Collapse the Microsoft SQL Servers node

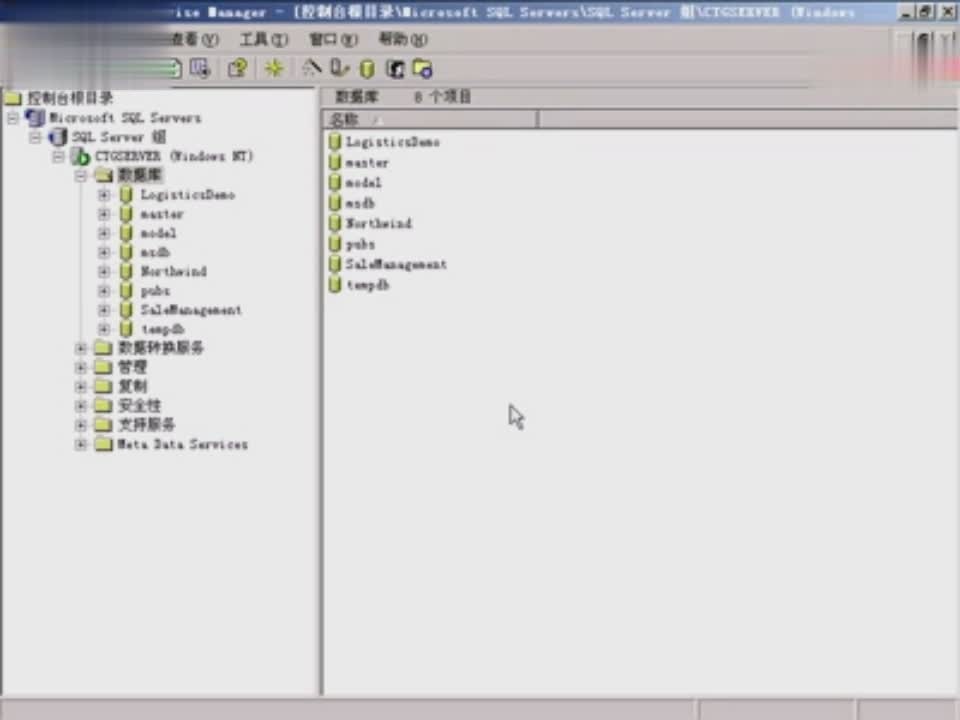click(x=13, y=118)
